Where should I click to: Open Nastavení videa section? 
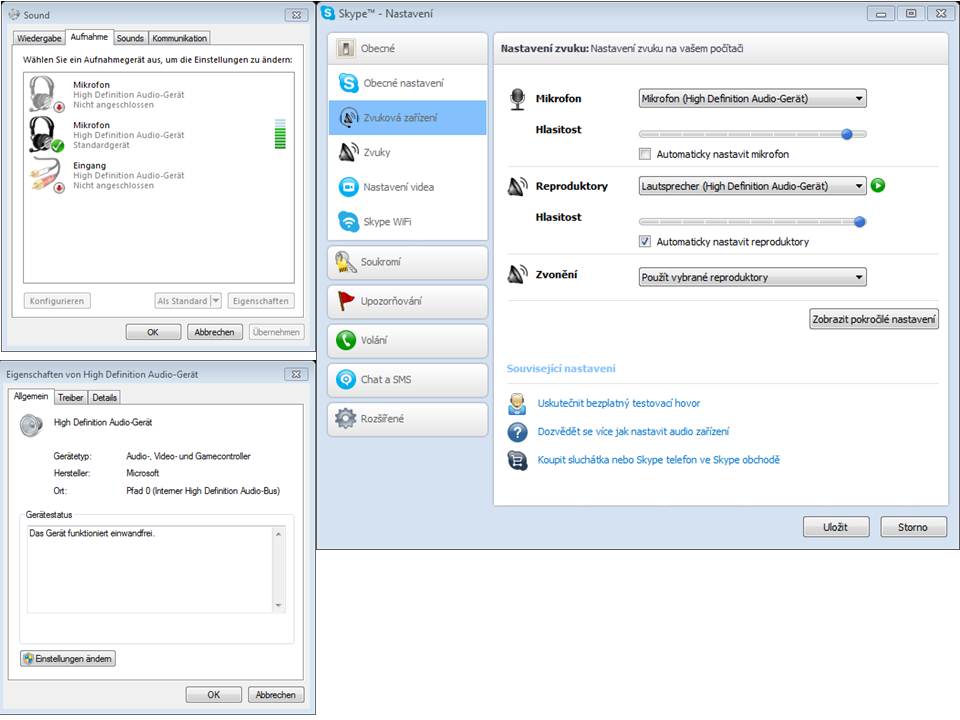[408, 187]
